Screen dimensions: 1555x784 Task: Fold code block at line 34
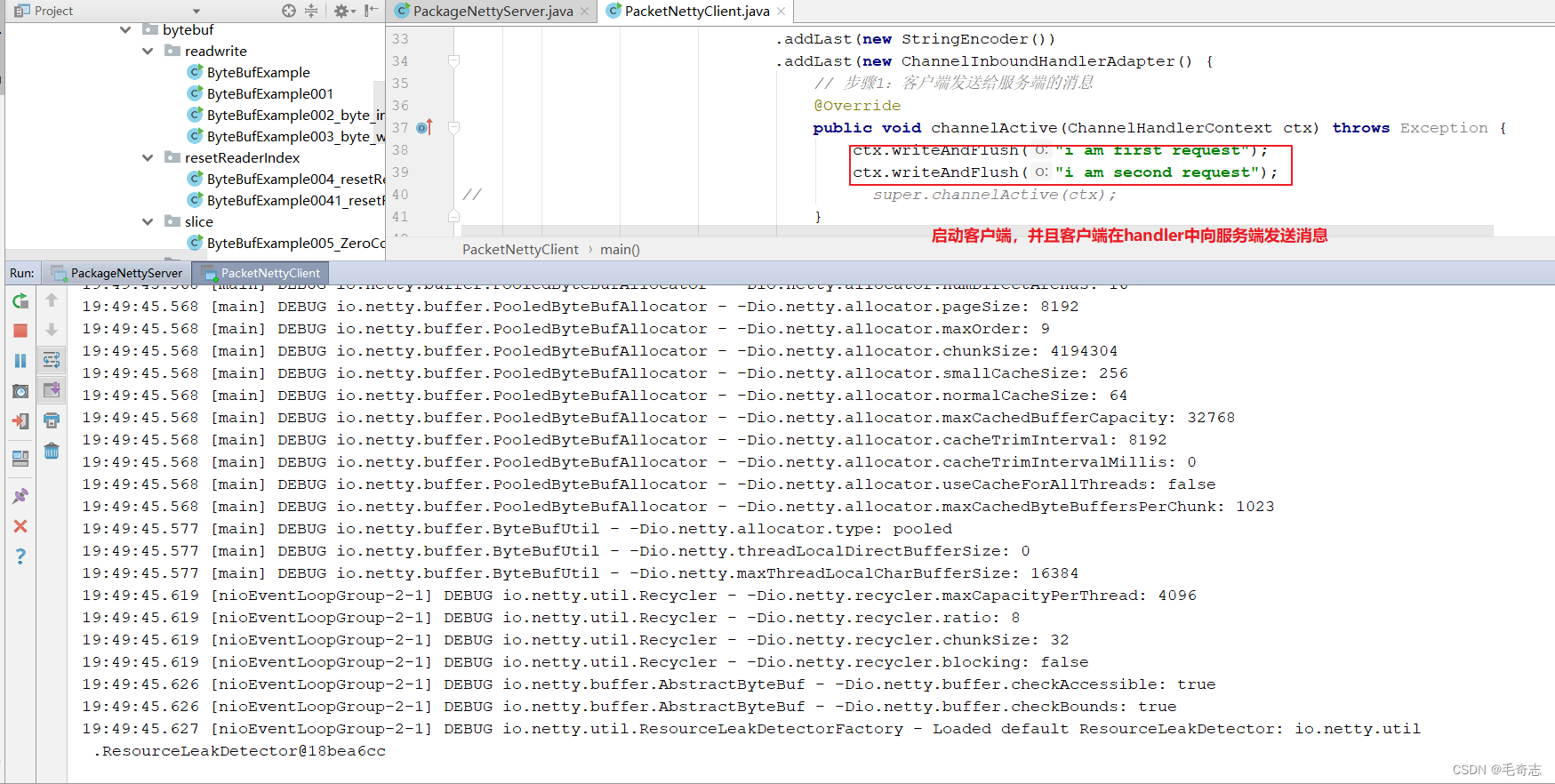point(453,61)
